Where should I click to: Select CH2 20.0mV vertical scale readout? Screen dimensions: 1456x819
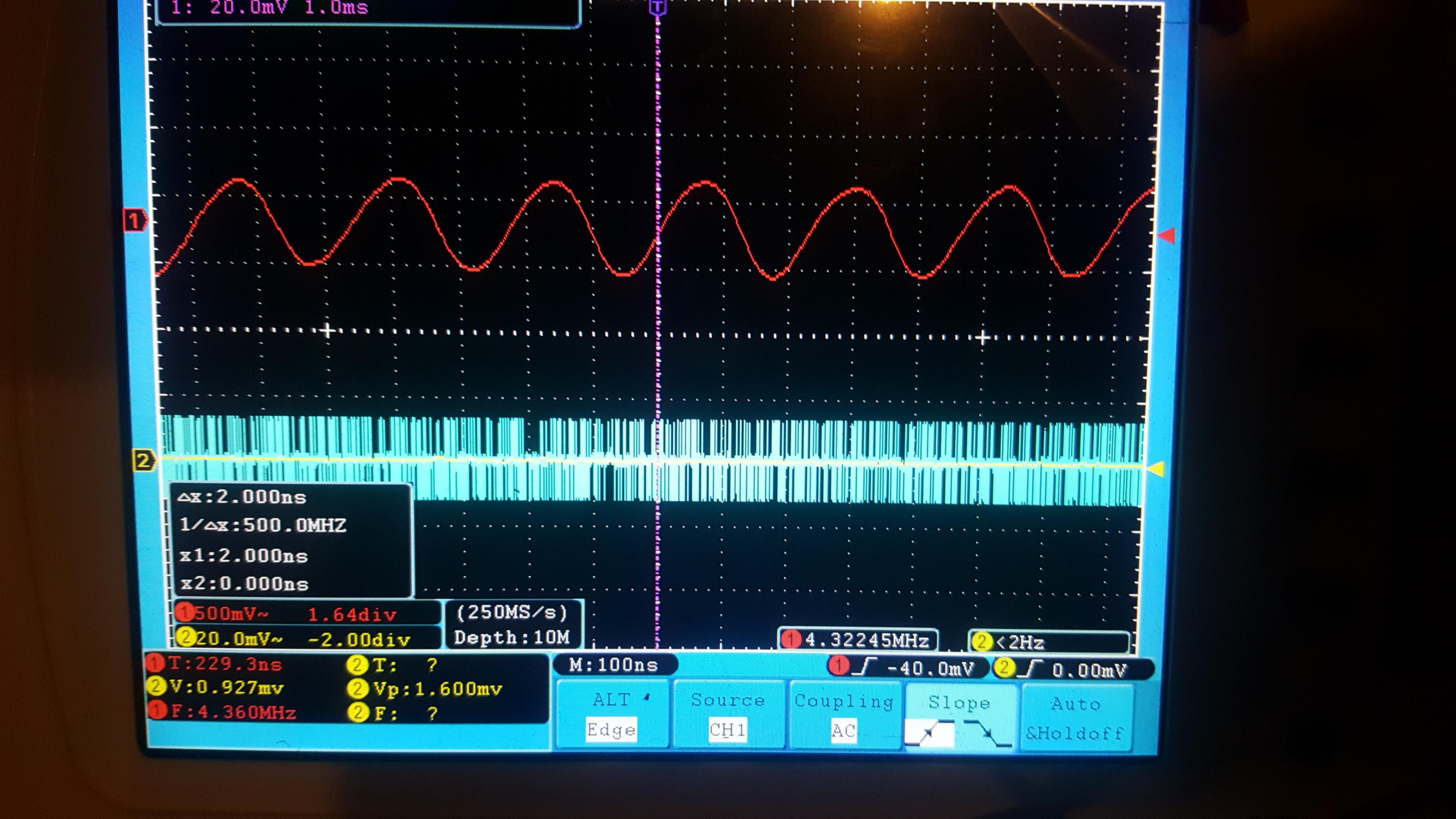click(239, 639)
